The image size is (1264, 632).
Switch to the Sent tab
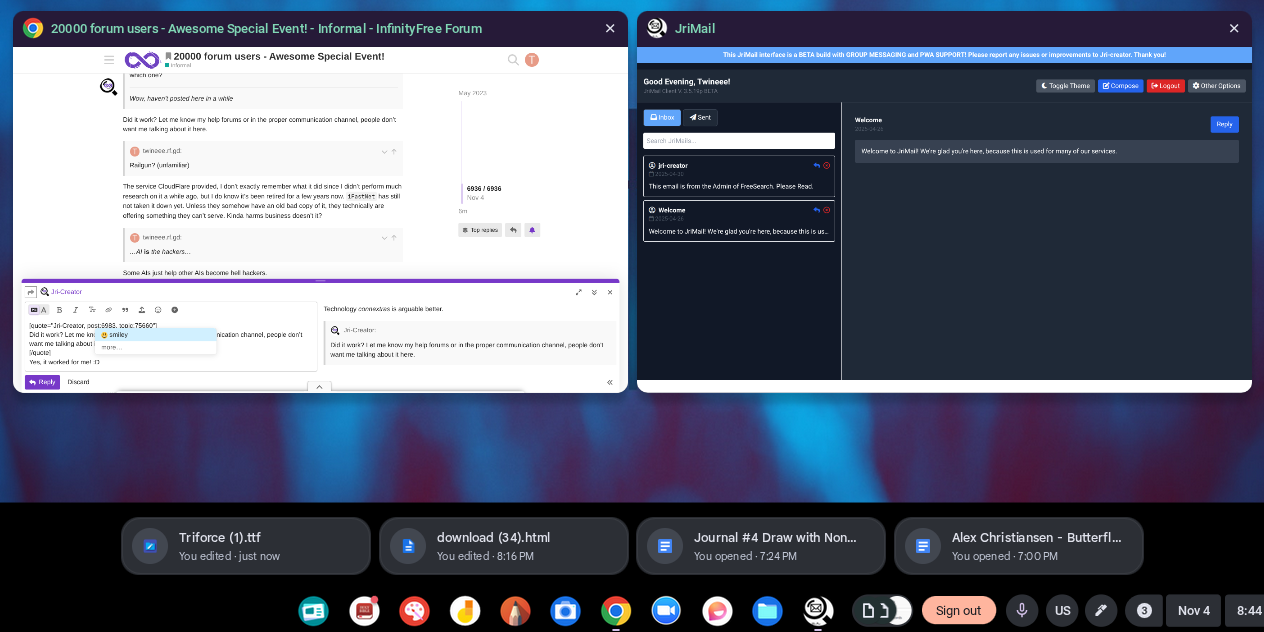700,117
